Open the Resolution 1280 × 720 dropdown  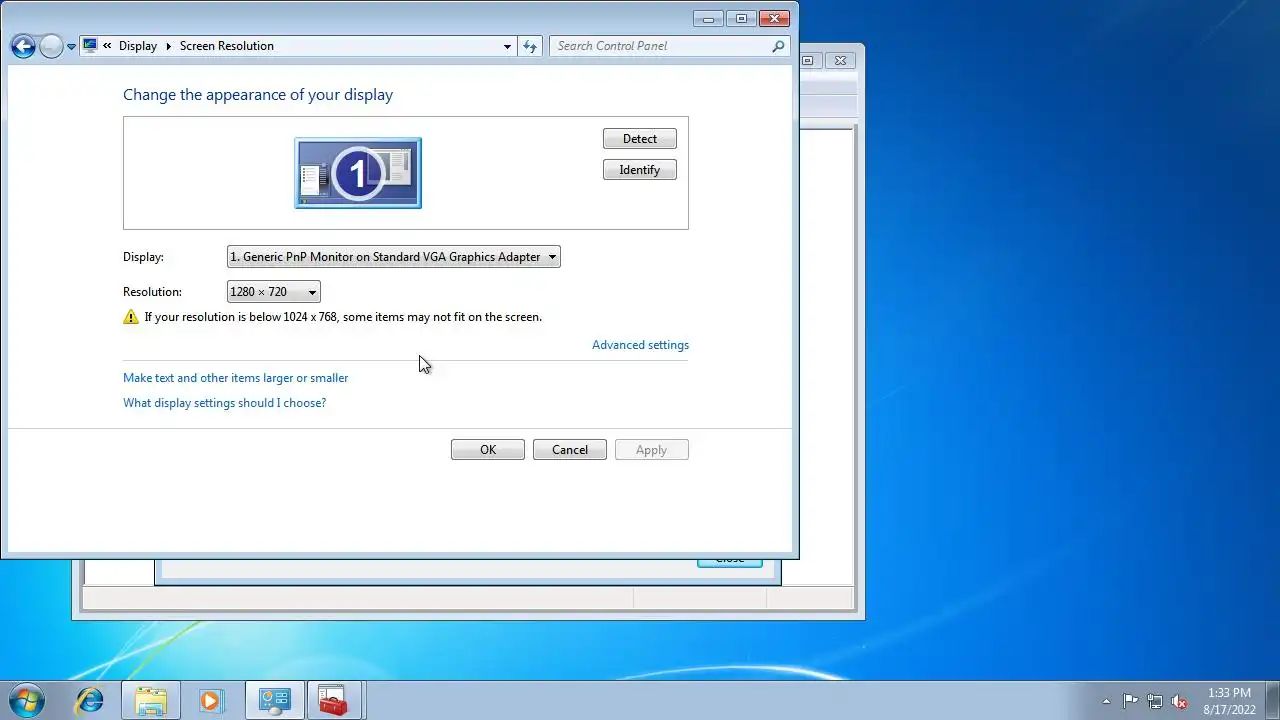pos(274,292)
